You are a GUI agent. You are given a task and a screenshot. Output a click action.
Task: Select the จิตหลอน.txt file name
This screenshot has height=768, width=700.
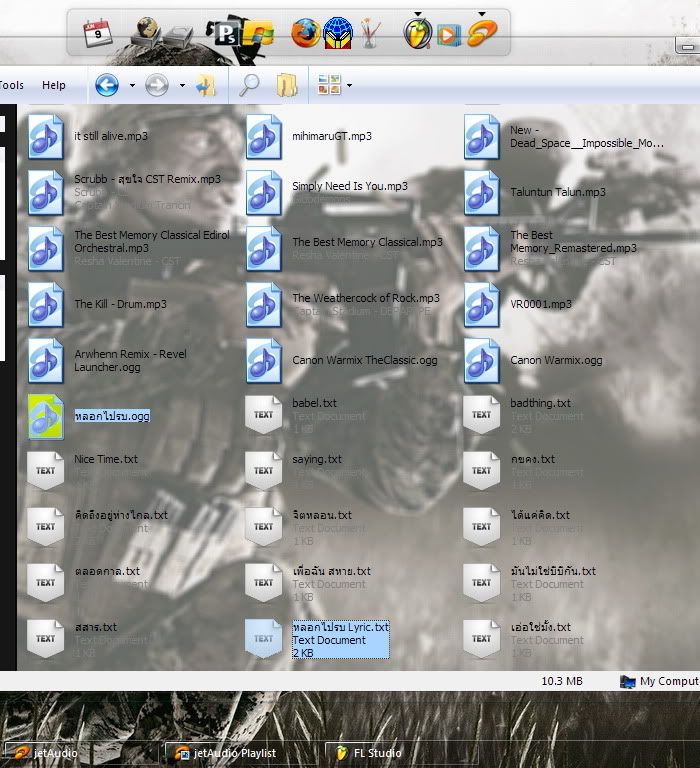(x=322, y=515)
